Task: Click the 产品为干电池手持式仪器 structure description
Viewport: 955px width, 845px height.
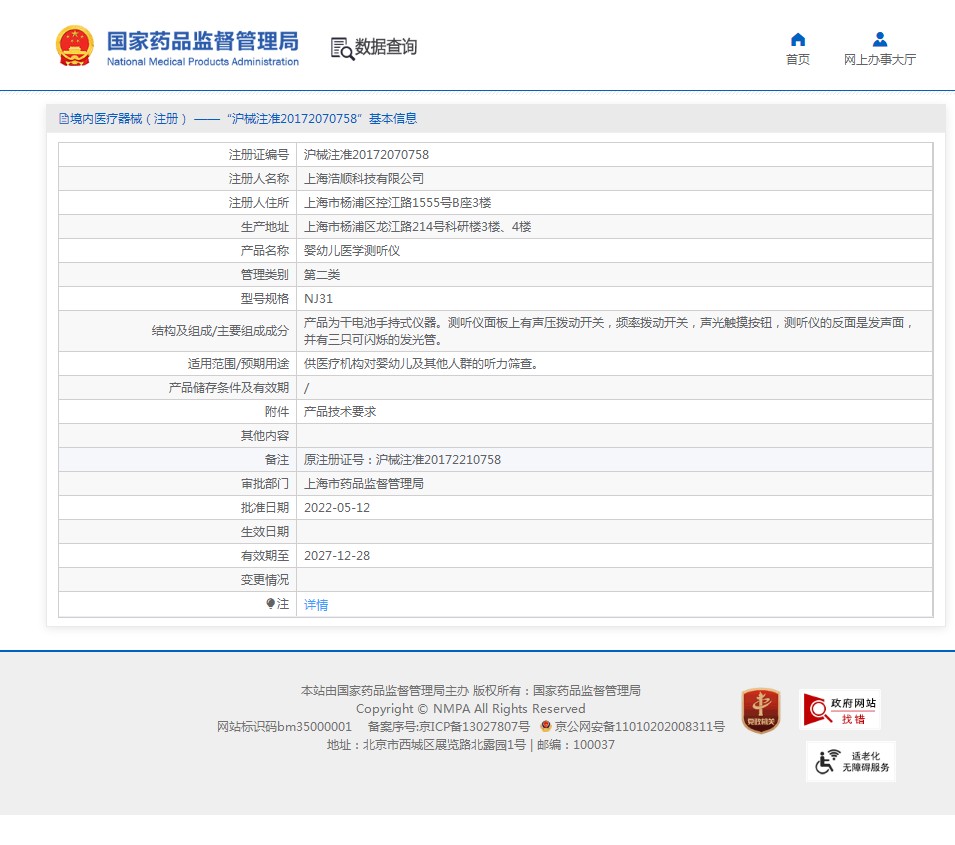Action: point(609,331)
